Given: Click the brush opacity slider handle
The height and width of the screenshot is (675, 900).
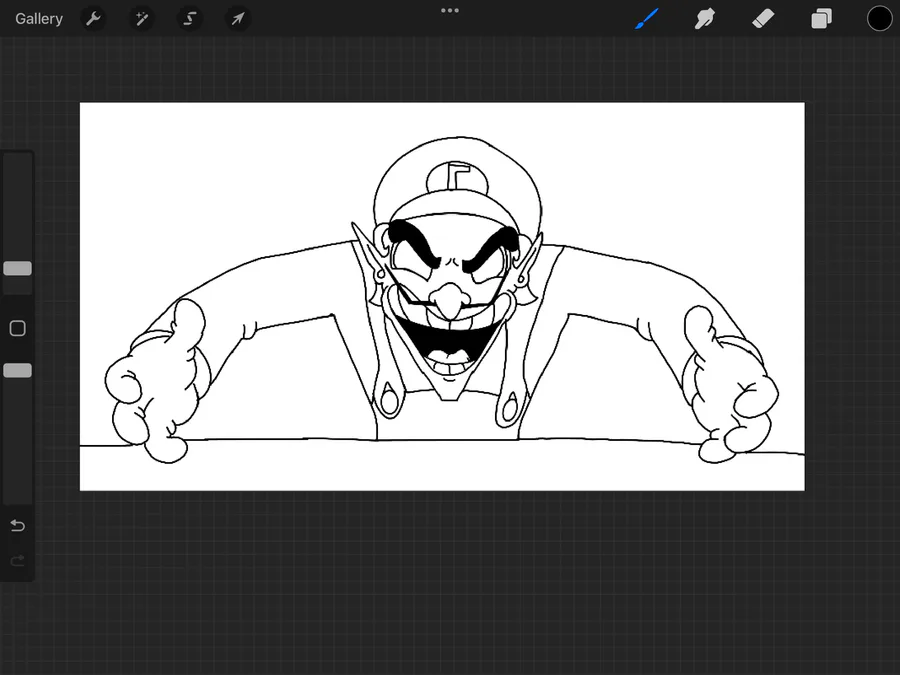Looking at the screenshot, I should tap(18, 371).
